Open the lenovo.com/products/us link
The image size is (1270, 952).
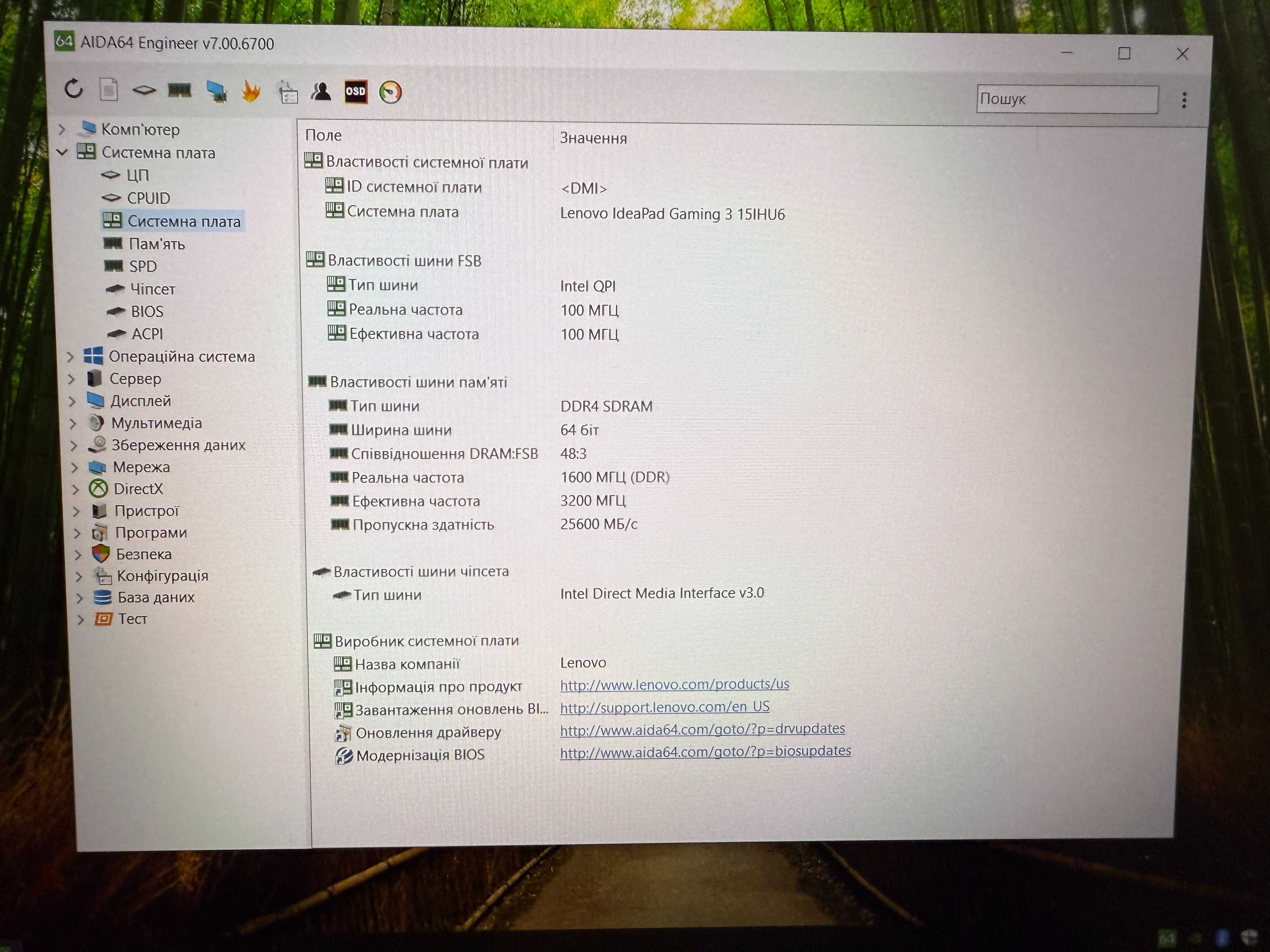(x=675, y=685)
